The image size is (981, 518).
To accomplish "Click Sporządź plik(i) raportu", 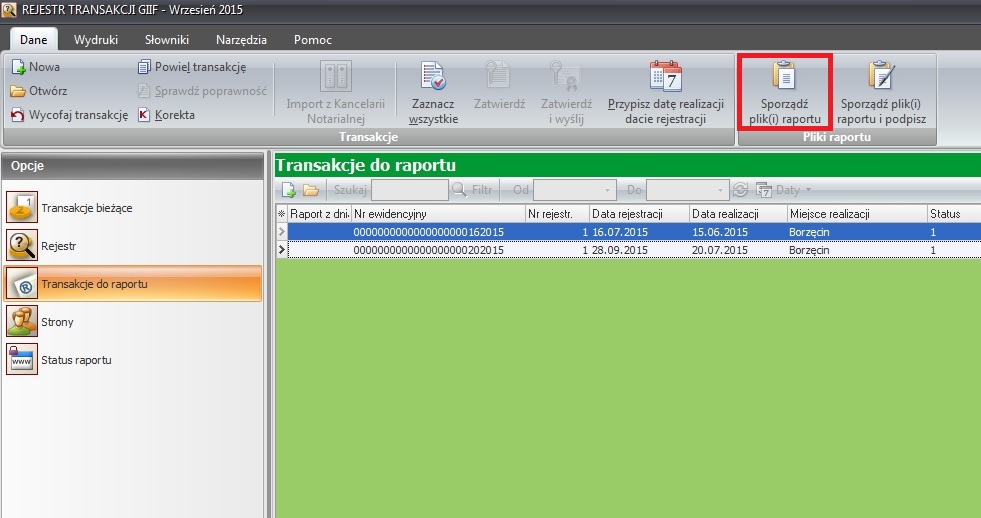I will pyautogui.click(x=785, y=93).
